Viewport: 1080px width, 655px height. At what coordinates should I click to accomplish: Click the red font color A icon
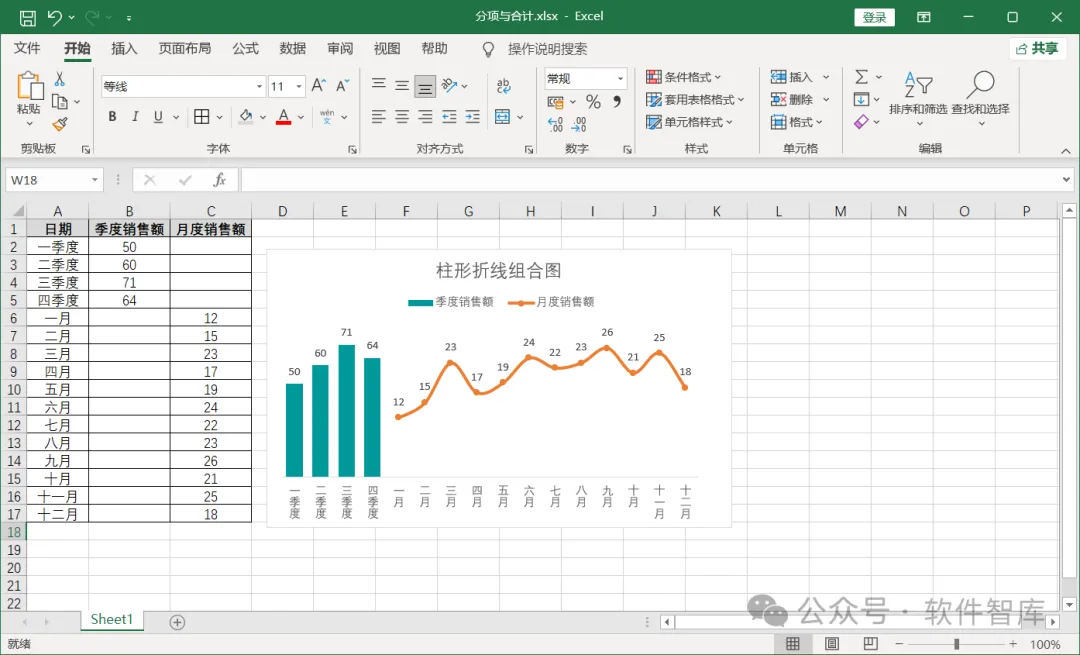pos(283,116)
